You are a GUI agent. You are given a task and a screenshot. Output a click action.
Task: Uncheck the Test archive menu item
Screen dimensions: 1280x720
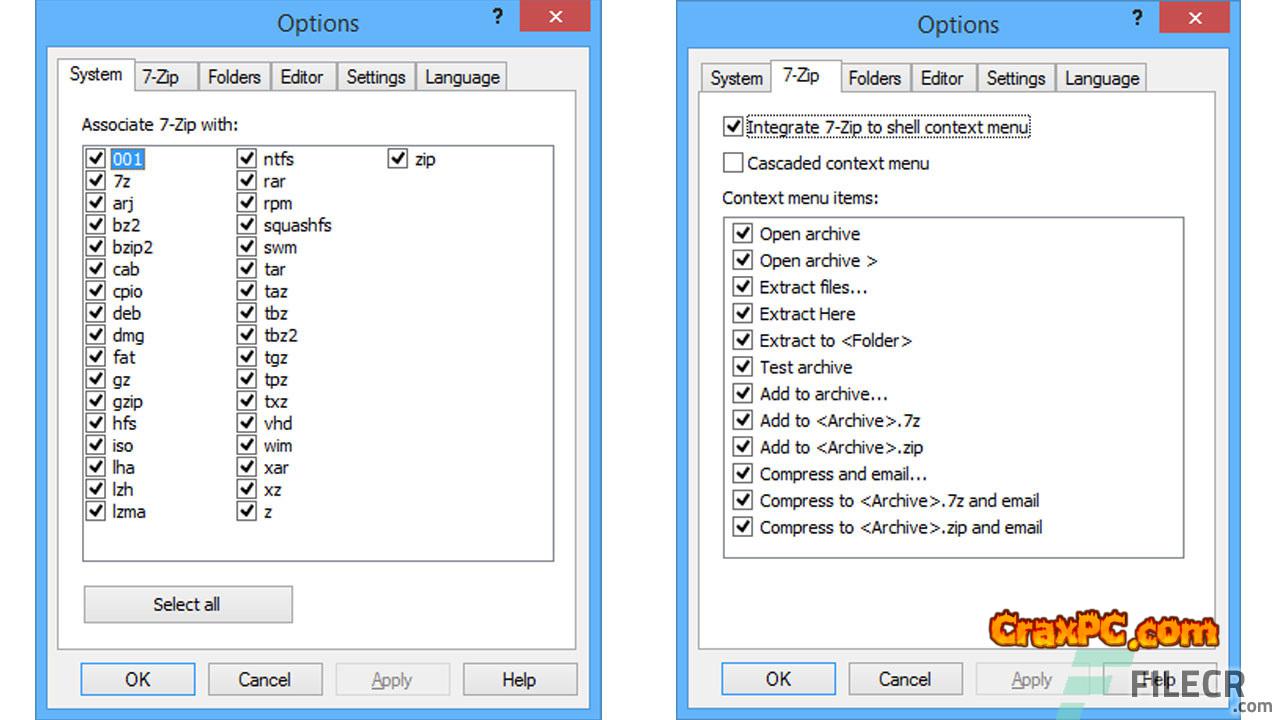742,367
